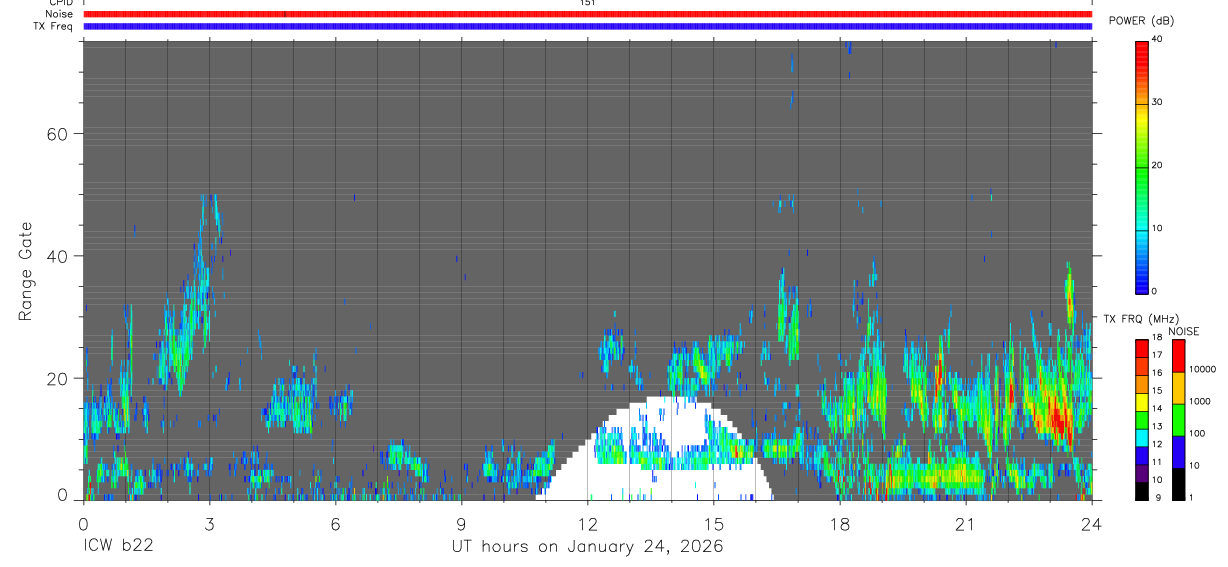
Task: Click the '18' hour tick label
Action: (x=840, y=523)
